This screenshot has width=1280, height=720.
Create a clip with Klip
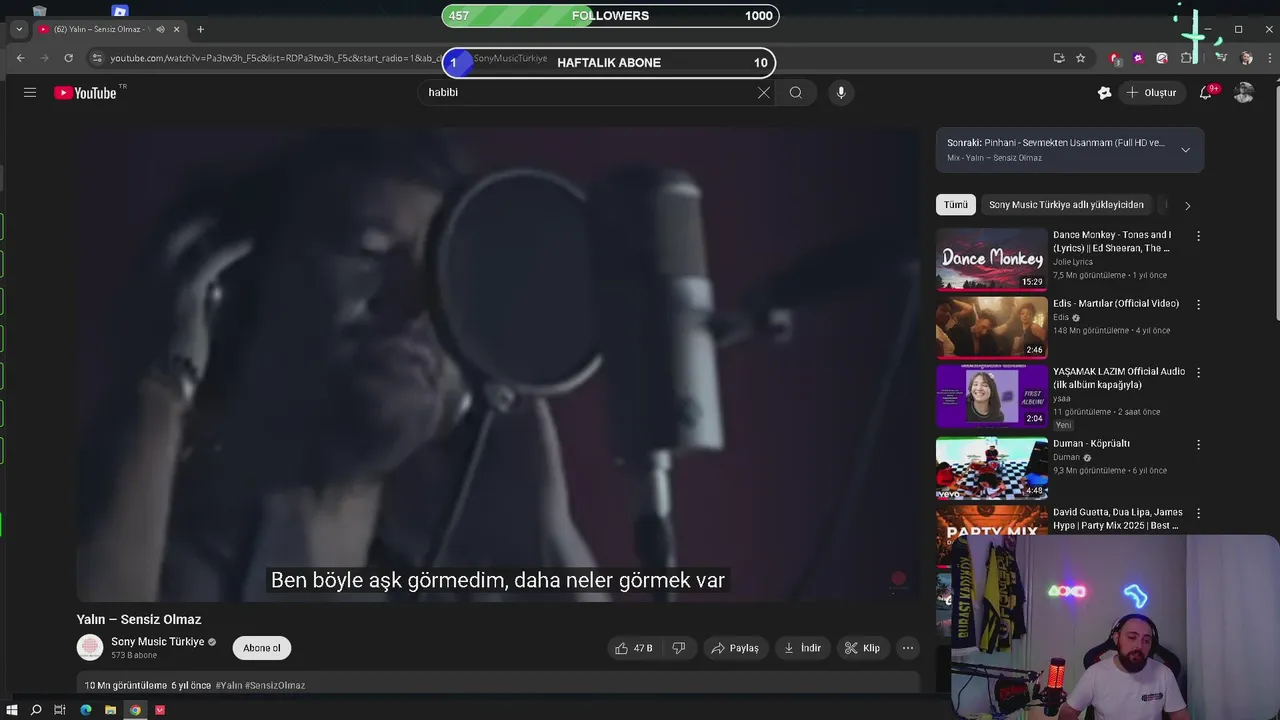[x=862, y=648]
